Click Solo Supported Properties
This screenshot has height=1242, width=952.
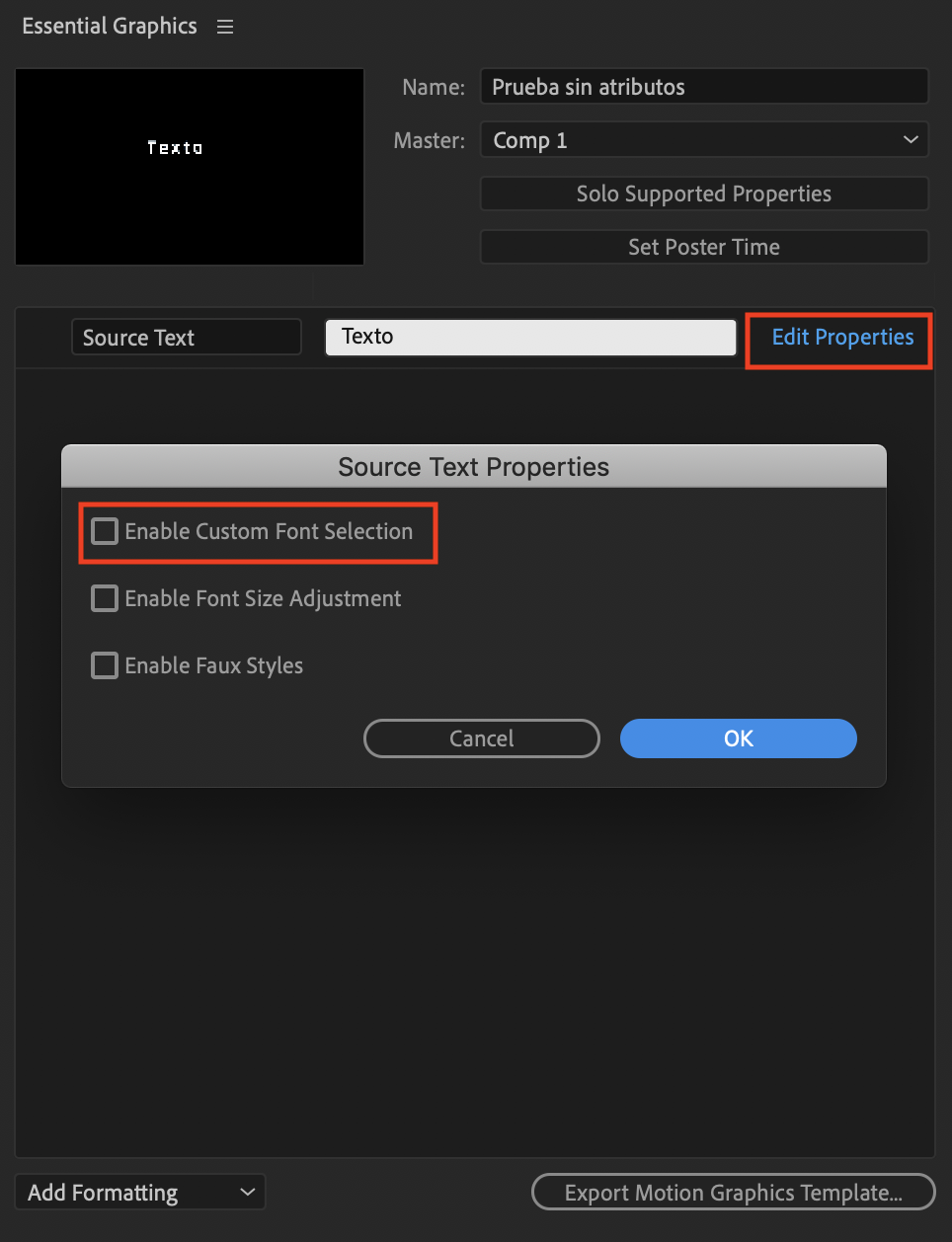[704, 194]
